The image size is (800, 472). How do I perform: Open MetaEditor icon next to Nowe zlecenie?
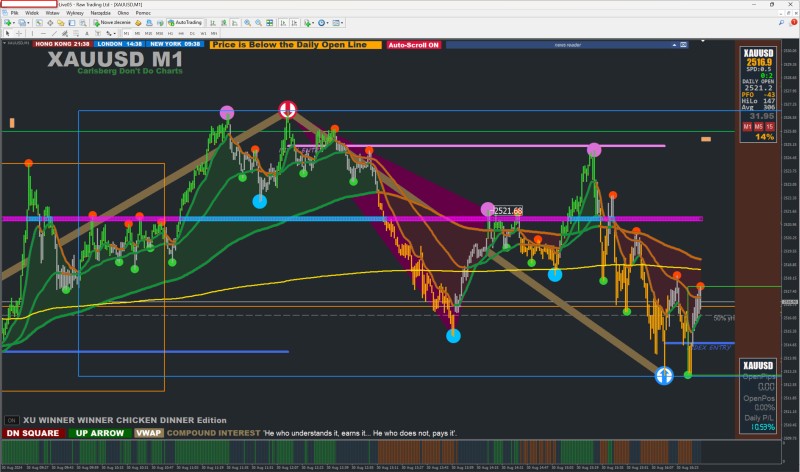[138, 22]
